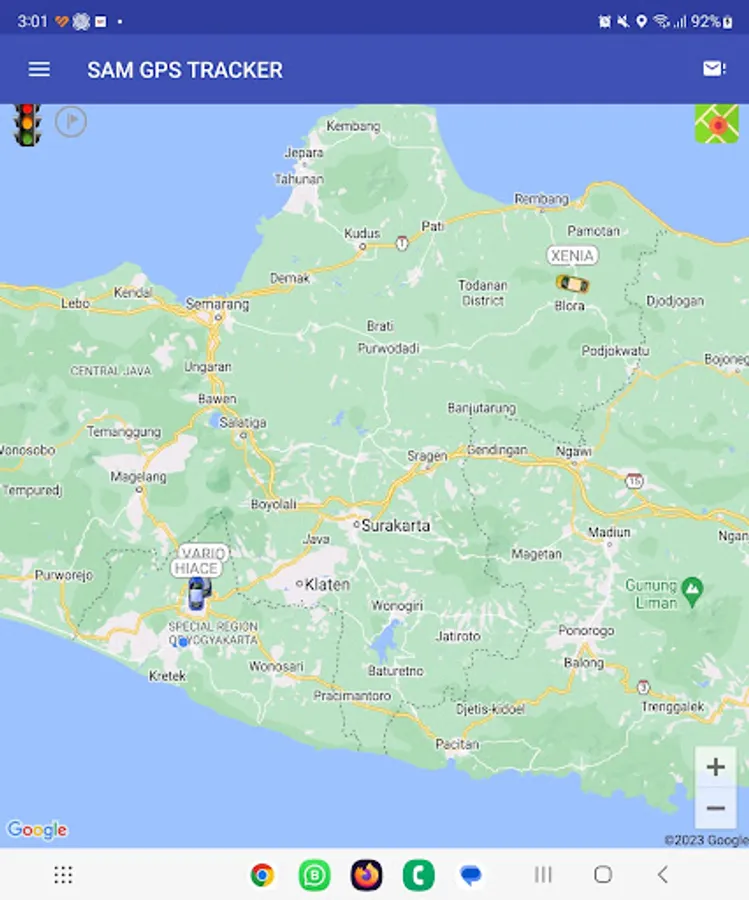
Task: Tap the Semarang city label
Action: pyautogui.click(x=218, y=304)
